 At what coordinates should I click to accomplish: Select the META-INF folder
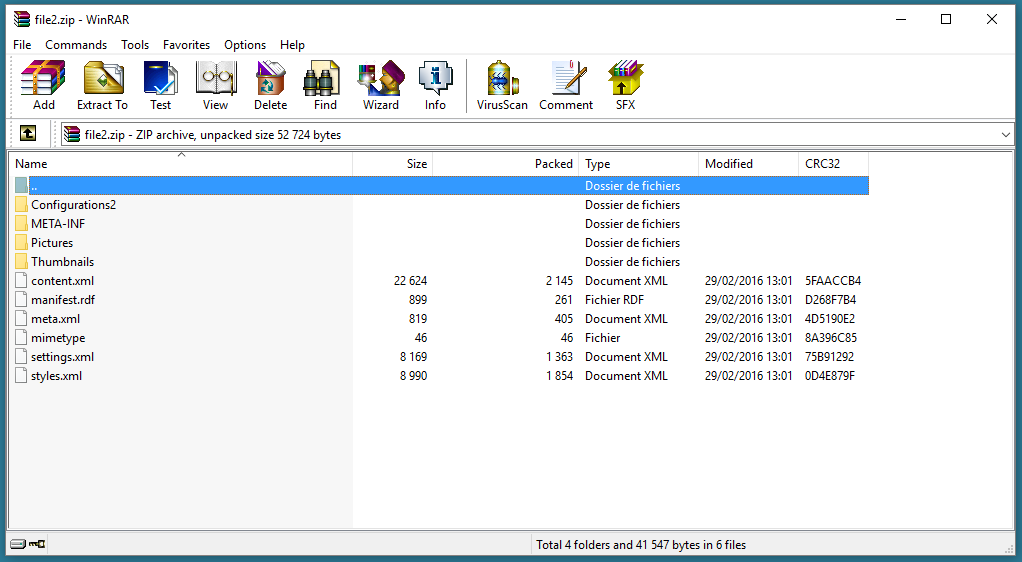coord(58,224)
